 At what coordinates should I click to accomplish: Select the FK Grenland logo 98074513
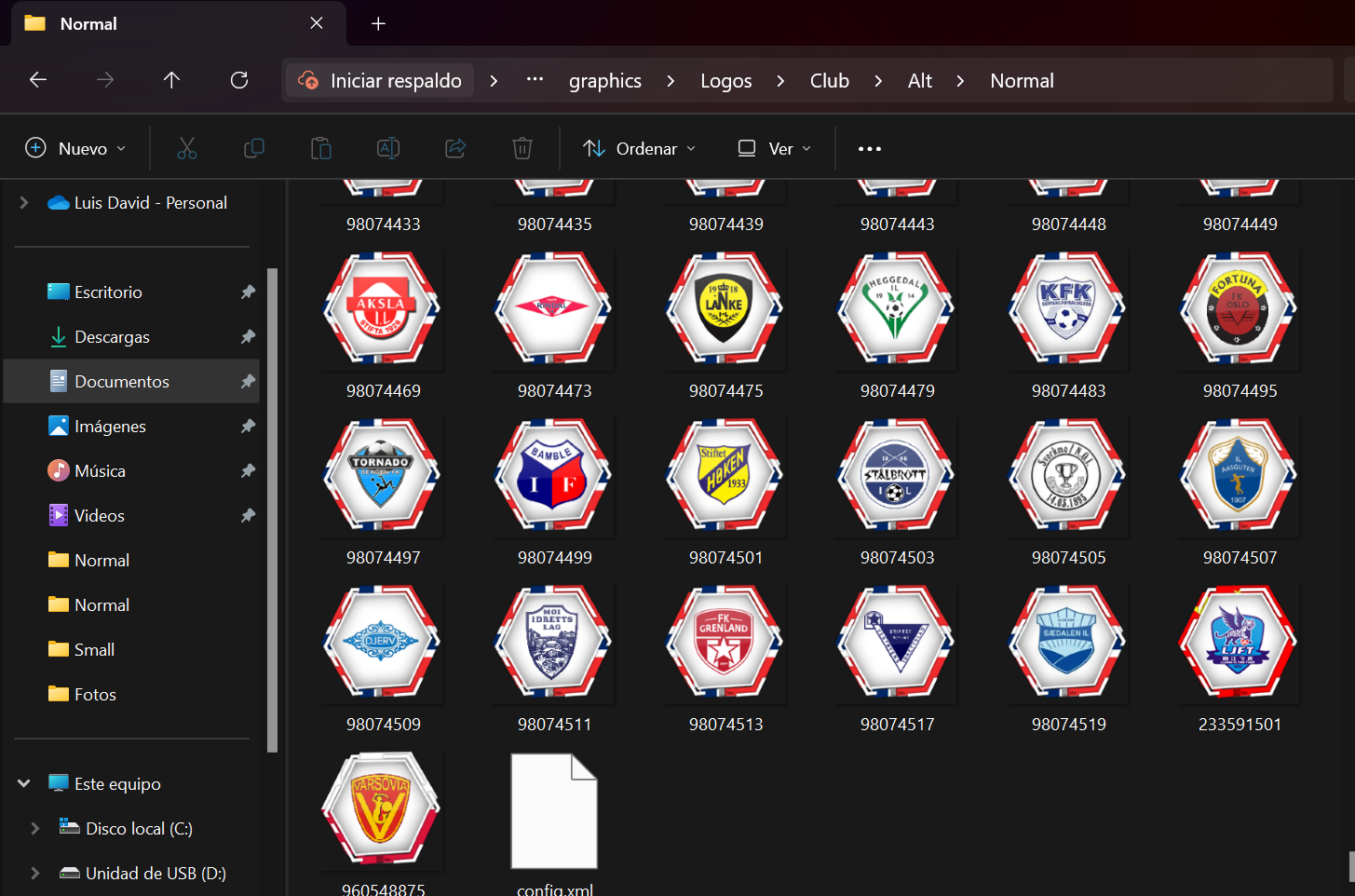coord(725,642)
